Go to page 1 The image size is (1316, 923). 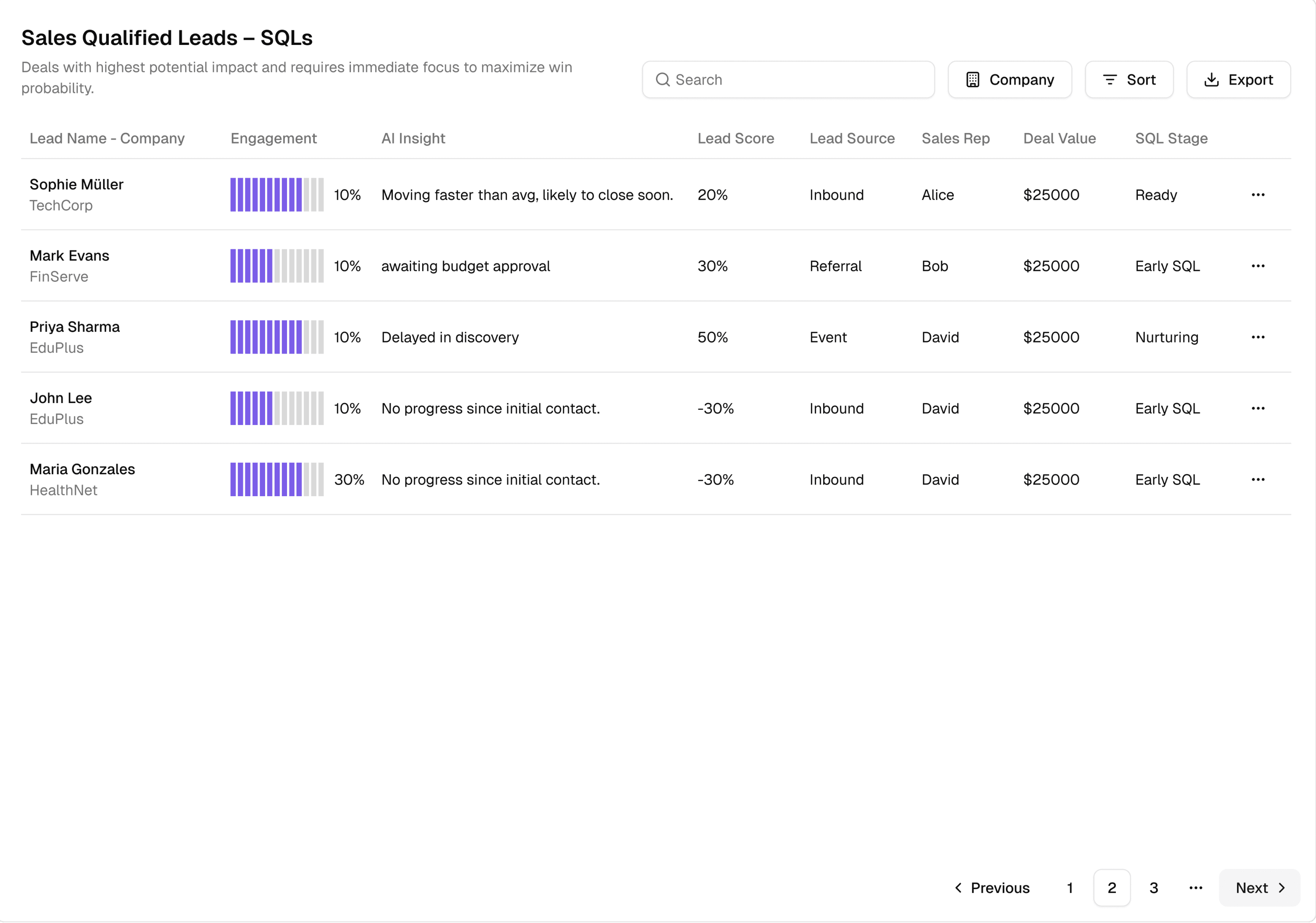click(x=1070, y=888)
